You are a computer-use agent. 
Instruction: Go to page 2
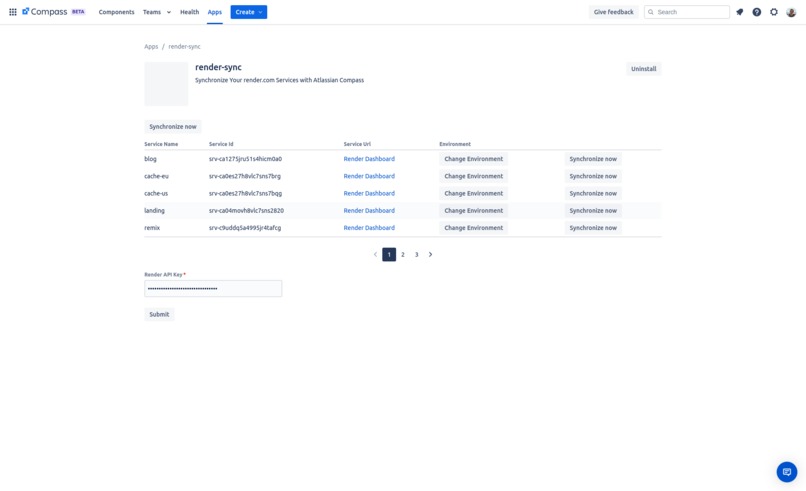click(403, 254)
